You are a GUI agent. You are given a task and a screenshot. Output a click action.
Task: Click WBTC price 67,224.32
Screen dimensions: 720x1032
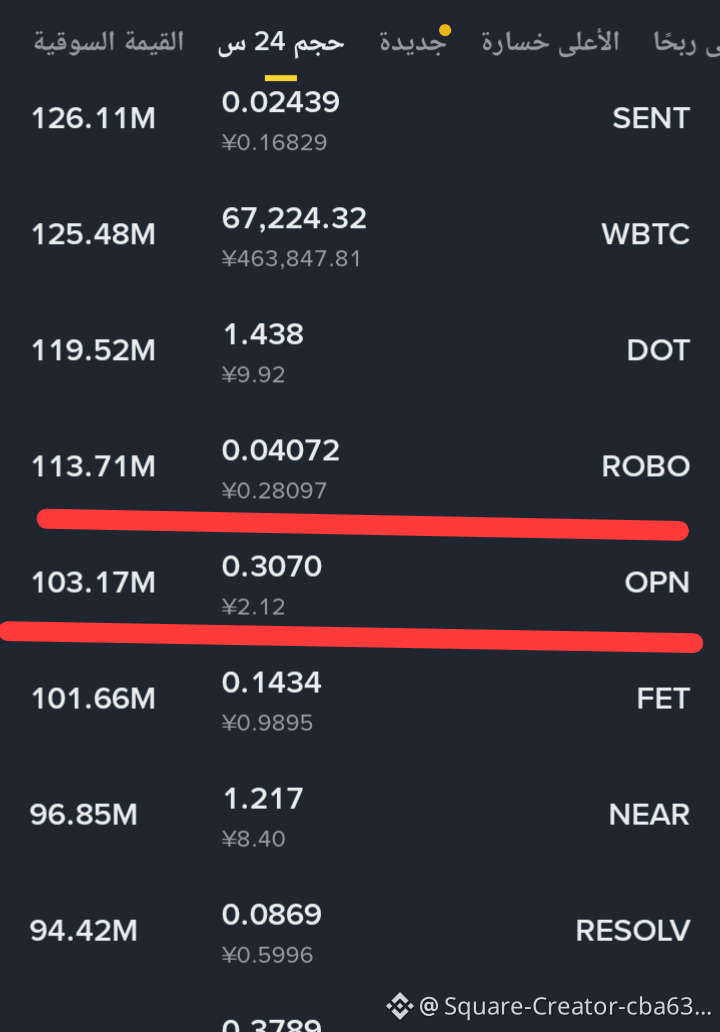(x=294, y=219)
